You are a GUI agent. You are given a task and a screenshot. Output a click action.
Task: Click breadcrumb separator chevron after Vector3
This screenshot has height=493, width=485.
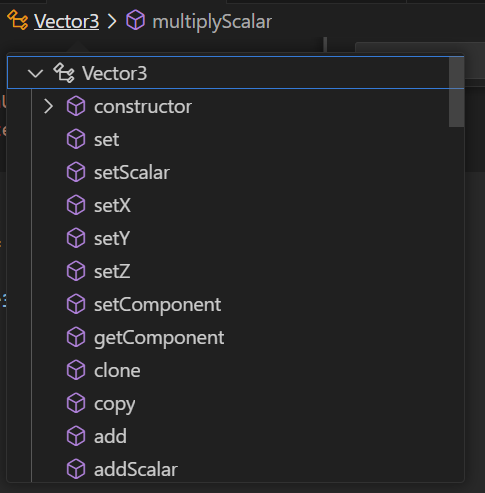coord(112,21)
